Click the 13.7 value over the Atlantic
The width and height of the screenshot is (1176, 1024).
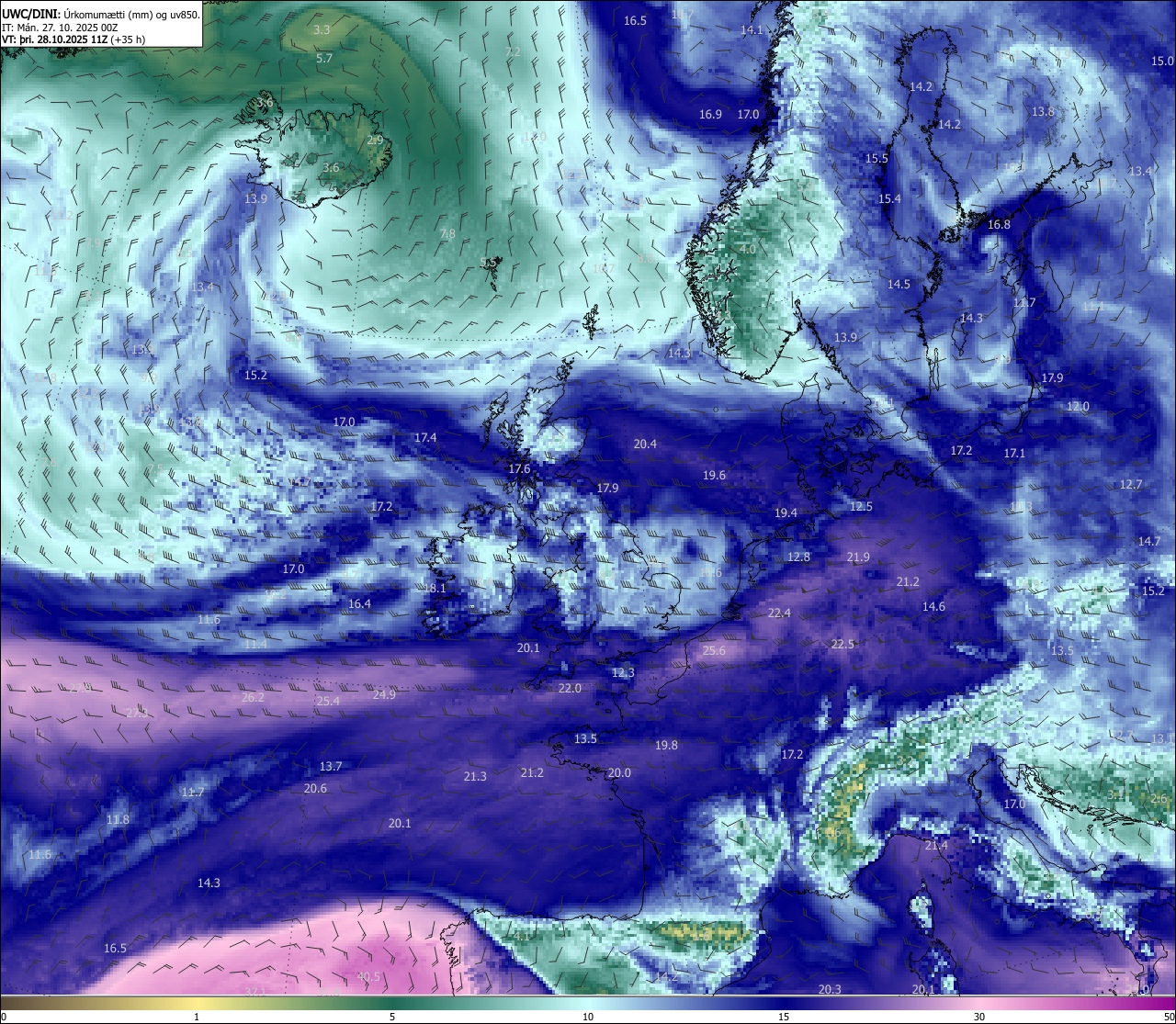331,767
